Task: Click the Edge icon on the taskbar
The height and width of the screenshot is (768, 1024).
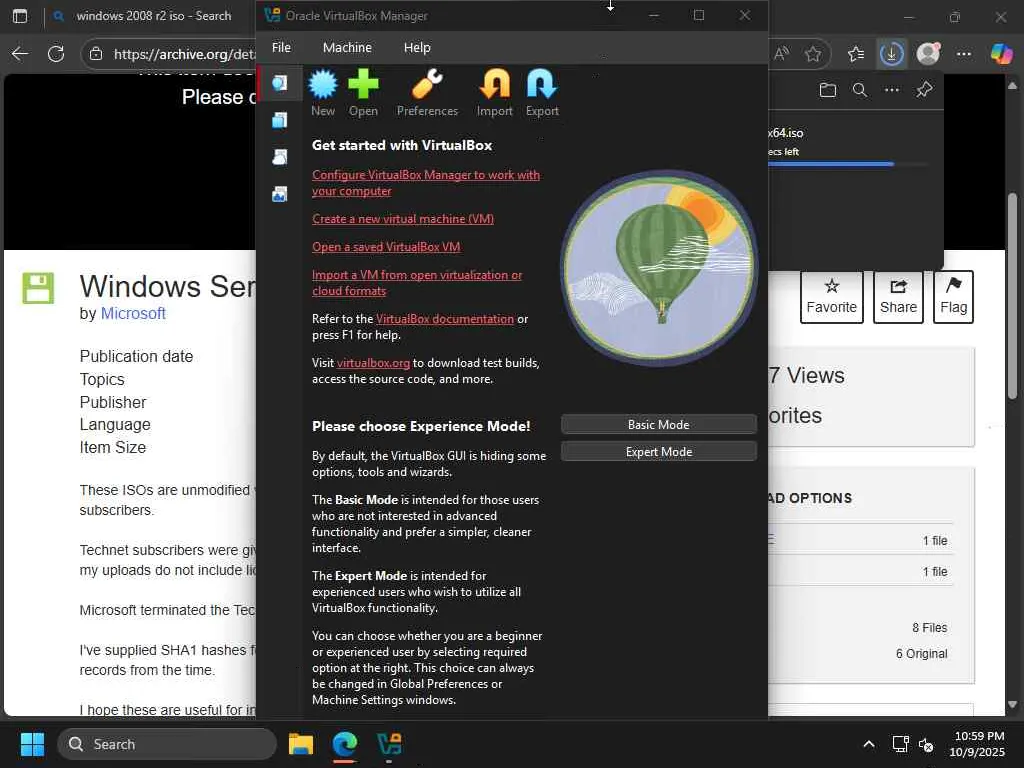Action: coord(345,744)
